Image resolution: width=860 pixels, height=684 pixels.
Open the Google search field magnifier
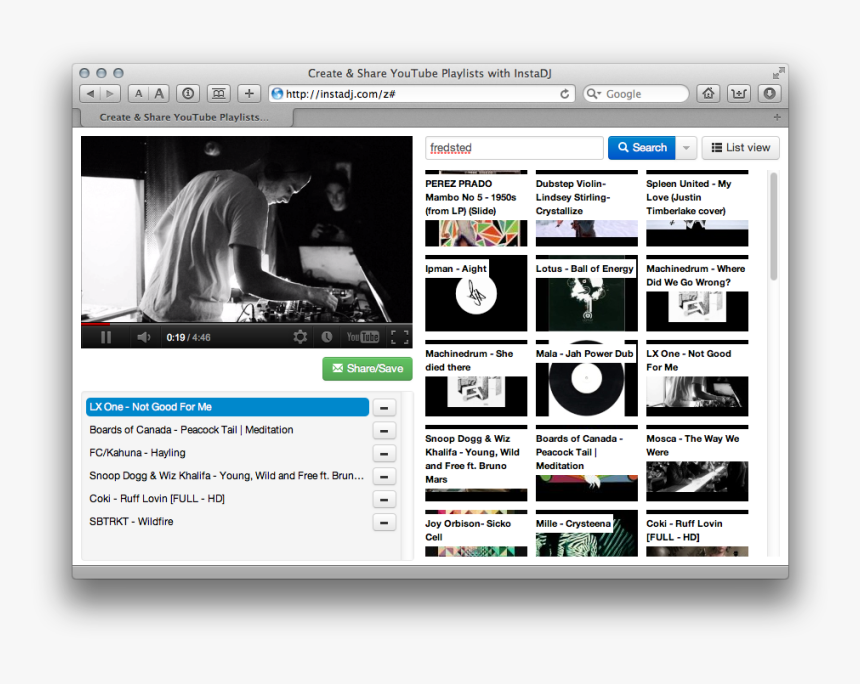point(594,93)
